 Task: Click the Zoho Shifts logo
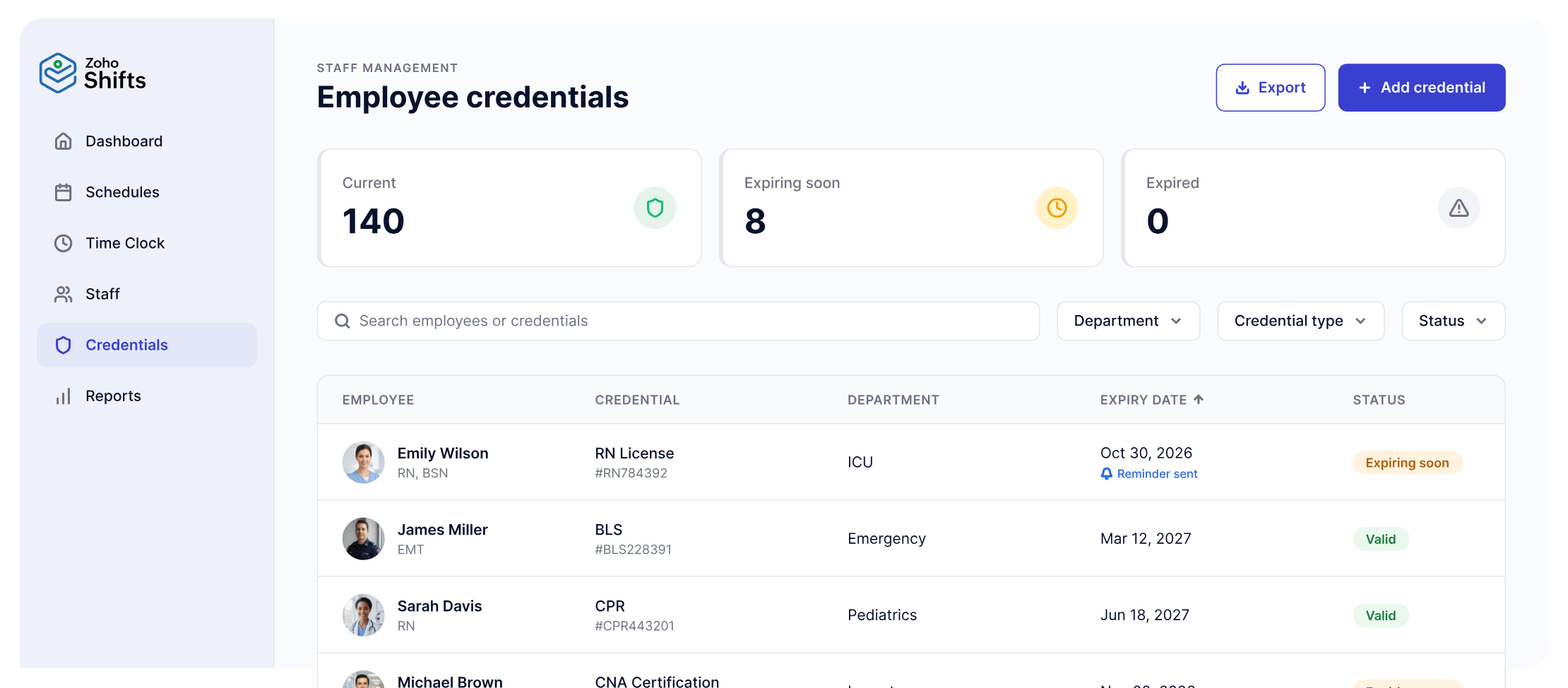point(93,73)
